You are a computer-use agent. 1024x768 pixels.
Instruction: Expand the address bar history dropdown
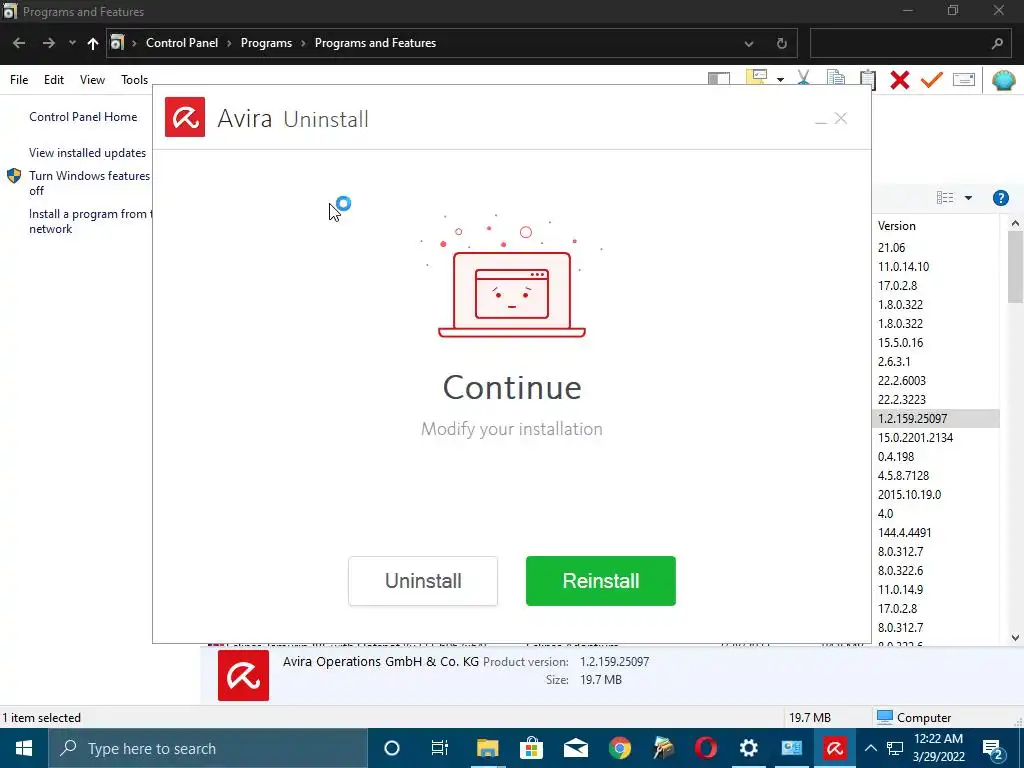coord(748,44)
